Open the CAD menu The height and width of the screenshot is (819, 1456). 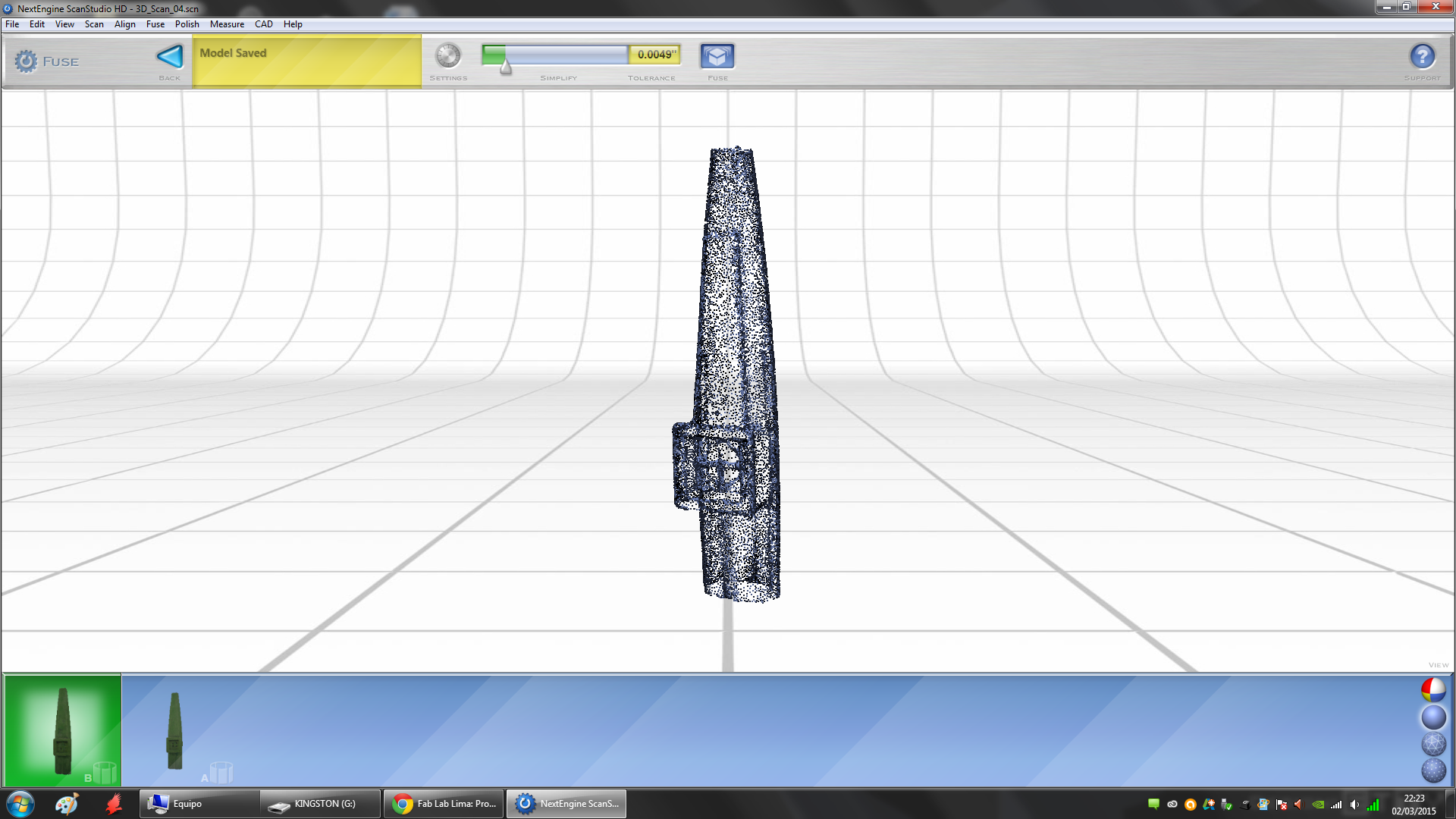click(x=263, y=24)
